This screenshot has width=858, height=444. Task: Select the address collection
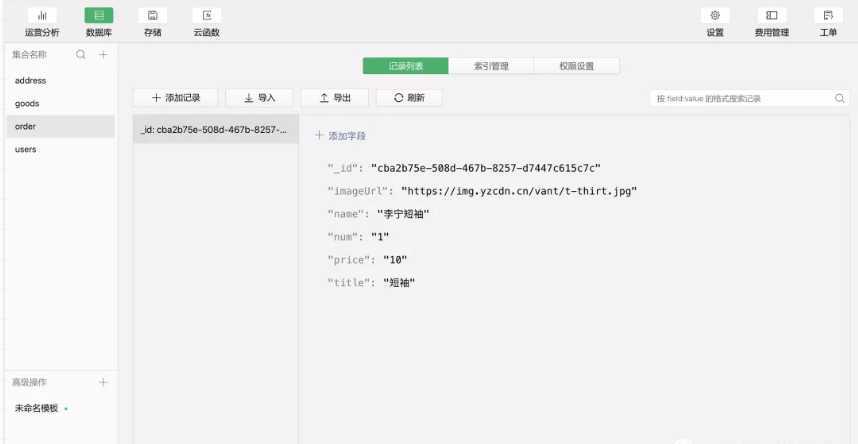(61, 80)
